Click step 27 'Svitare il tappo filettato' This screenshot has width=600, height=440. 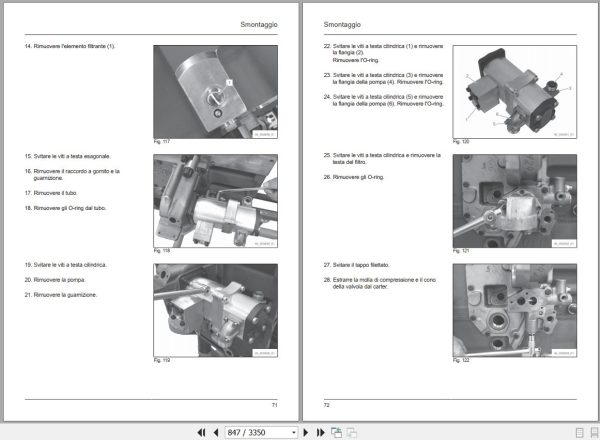357,265
